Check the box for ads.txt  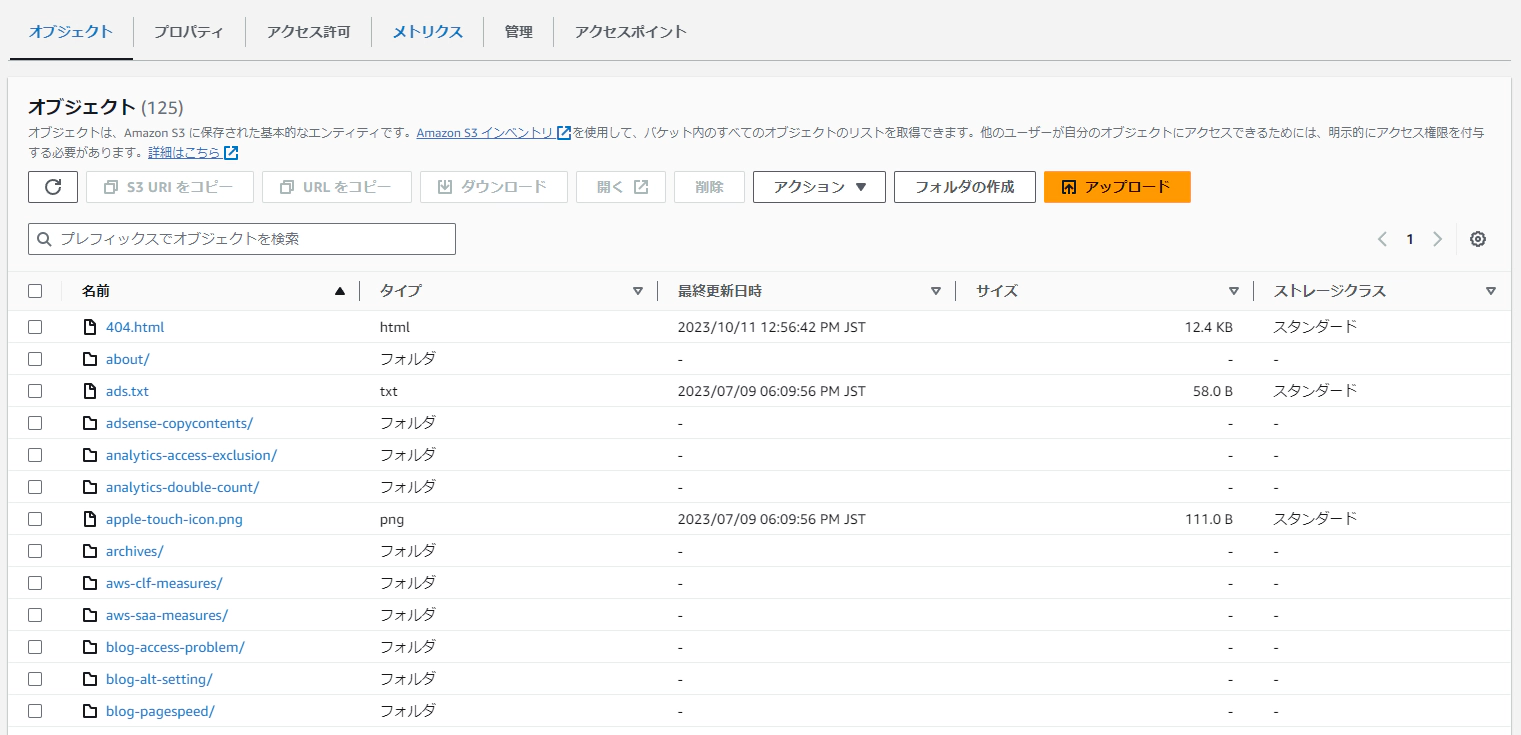click(35, 391)
